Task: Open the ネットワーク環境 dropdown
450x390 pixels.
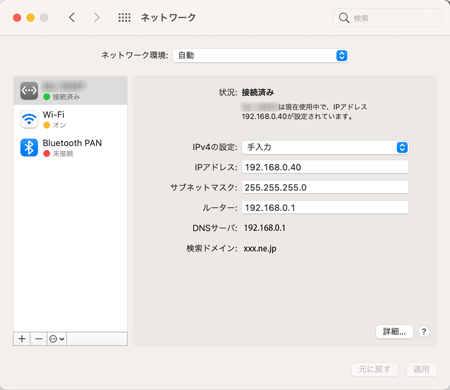Action: point(260,55)
